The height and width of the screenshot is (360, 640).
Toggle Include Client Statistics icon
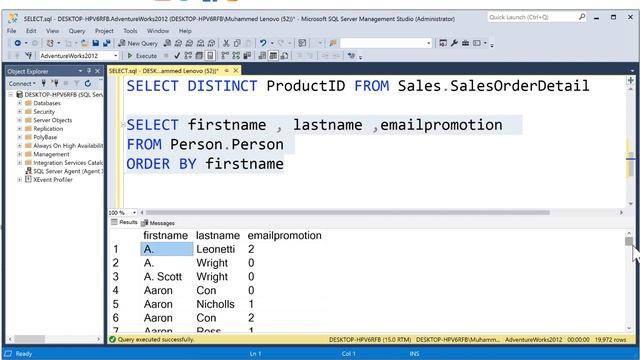coord(247,56)
